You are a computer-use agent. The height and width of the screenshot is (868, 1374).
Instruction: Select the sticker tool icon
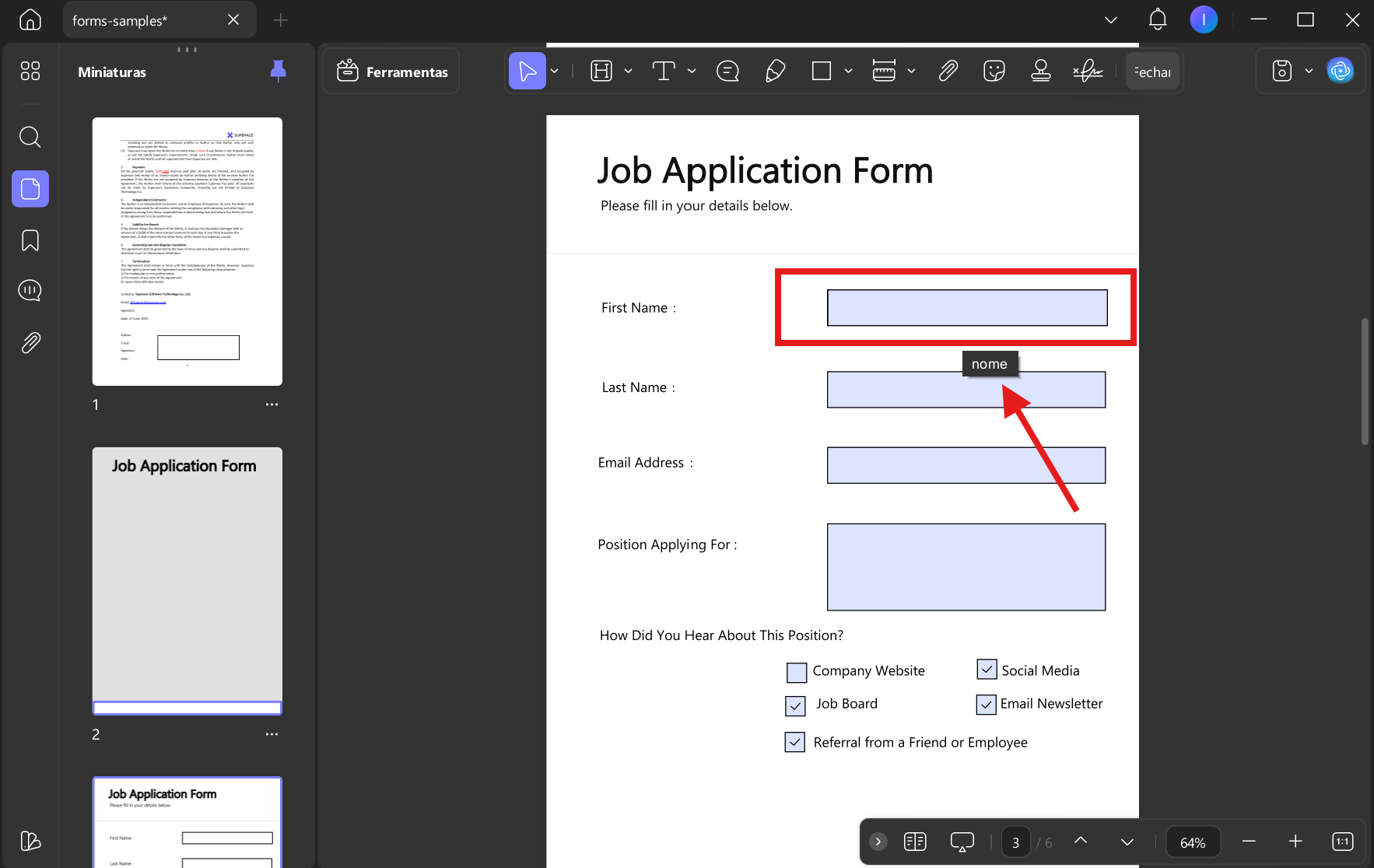(x=994, y=72)
